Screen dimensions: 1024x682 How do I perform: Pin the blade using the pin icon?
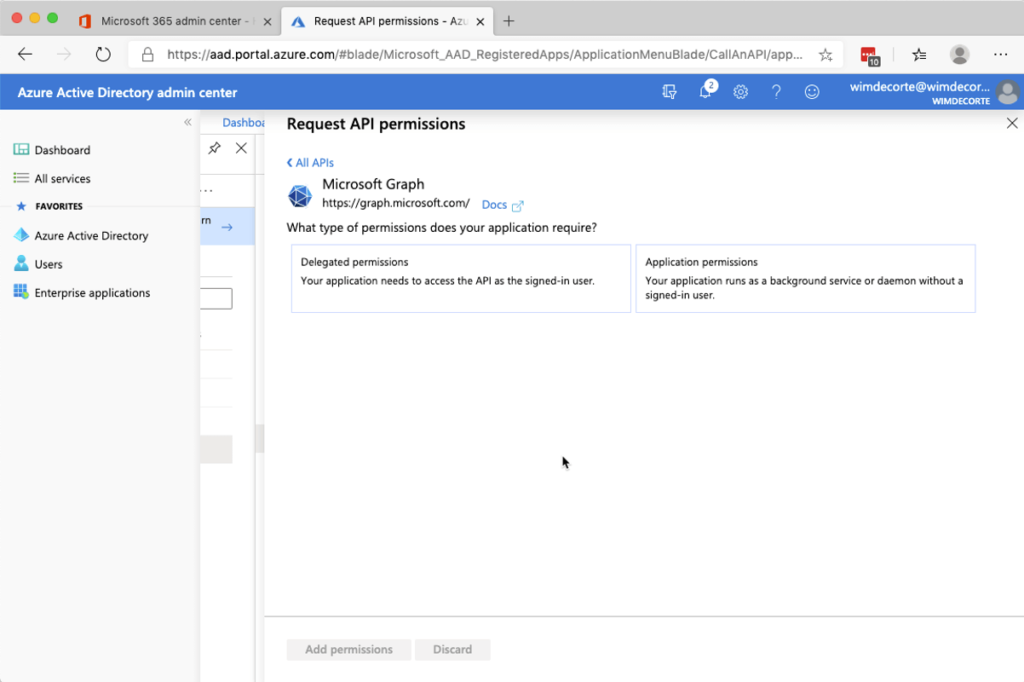(x=214, y=147)
